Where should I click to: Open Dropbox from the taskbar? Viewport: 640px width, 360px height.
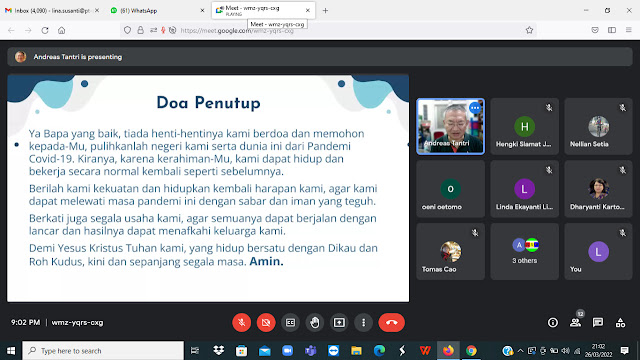[x=218, y=351]
